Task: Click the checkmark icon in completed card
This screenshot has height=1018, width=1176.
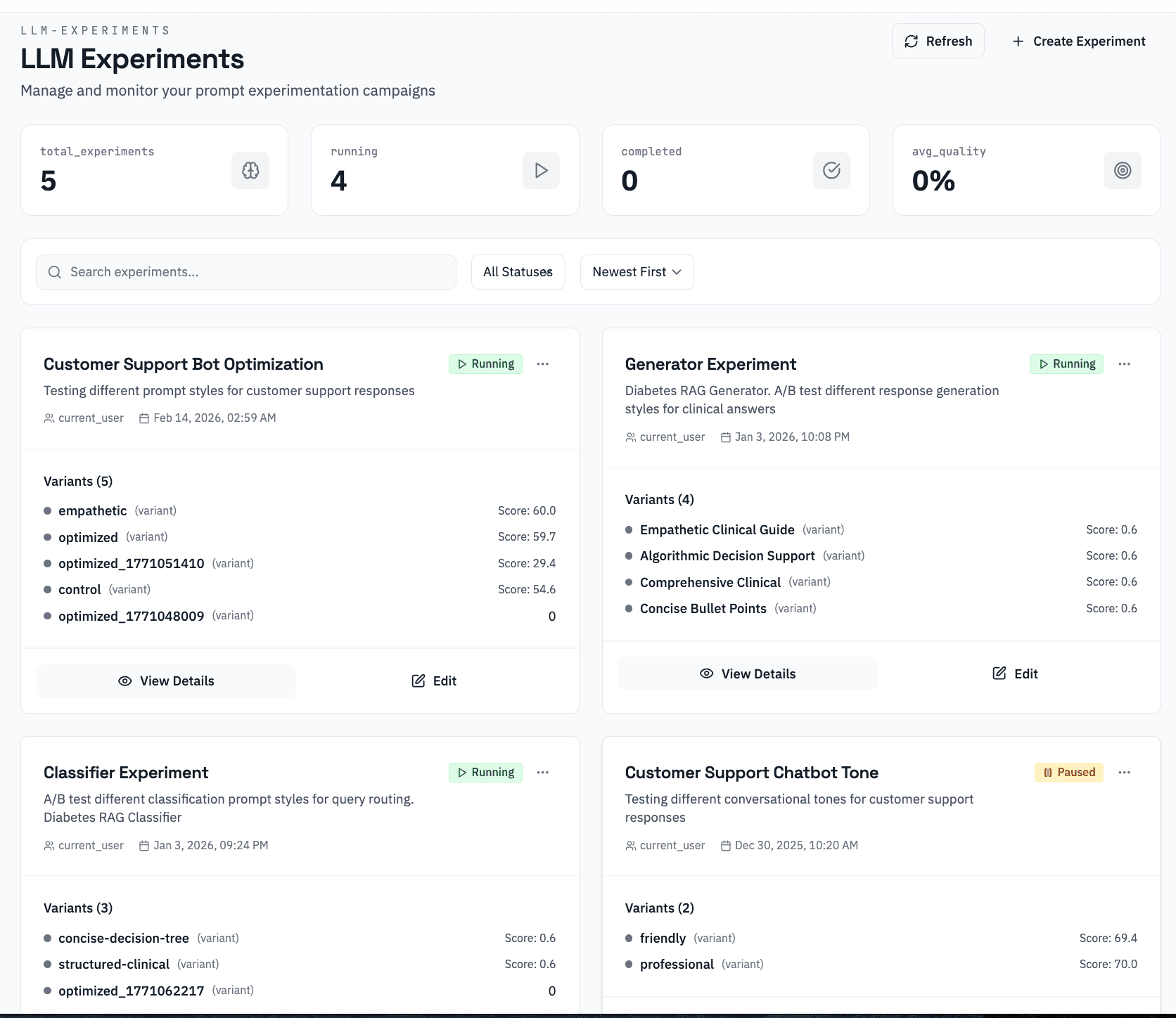Action: tap(831, 170)
